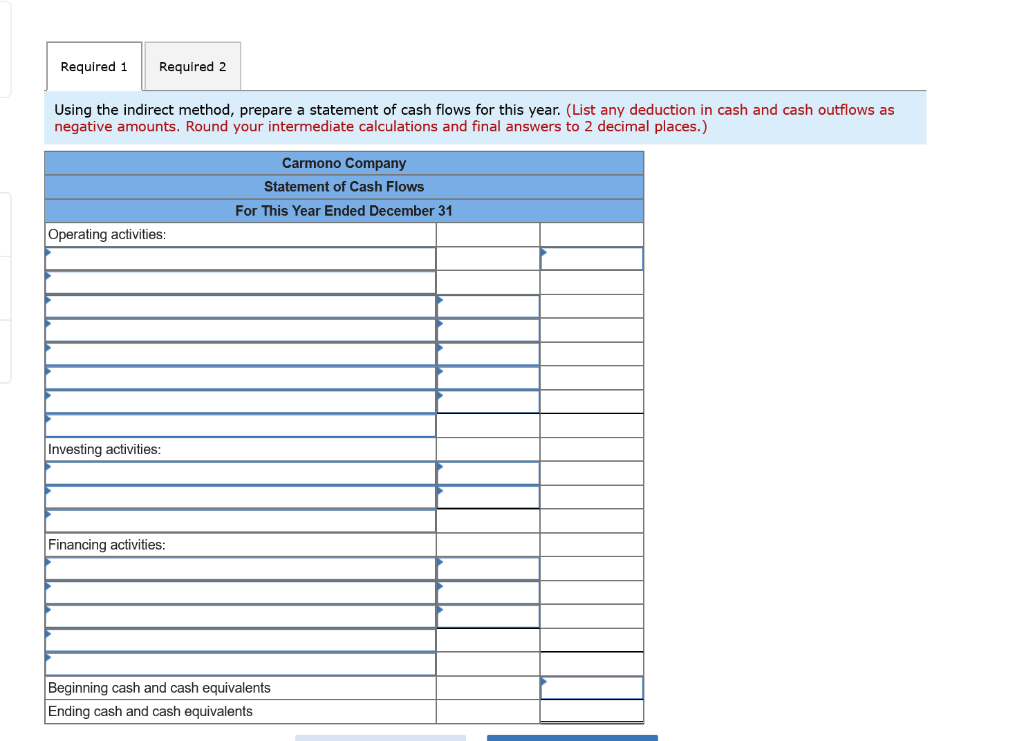Image resolution: width=1024 pixels, height=741 pixels.
Task: Select the Required 1 tab
Action: (x=93, y=66)
